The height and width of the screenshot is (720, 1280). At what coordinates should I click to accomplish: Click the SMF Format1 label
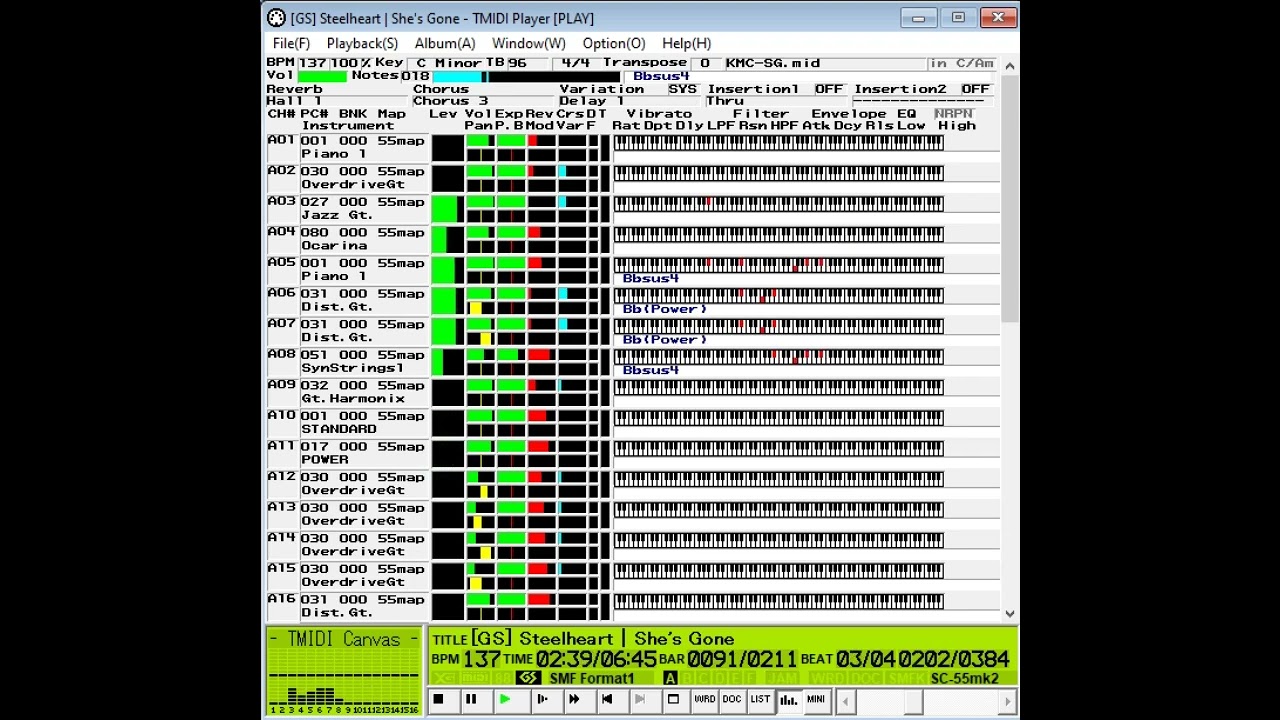pos(592,678)
